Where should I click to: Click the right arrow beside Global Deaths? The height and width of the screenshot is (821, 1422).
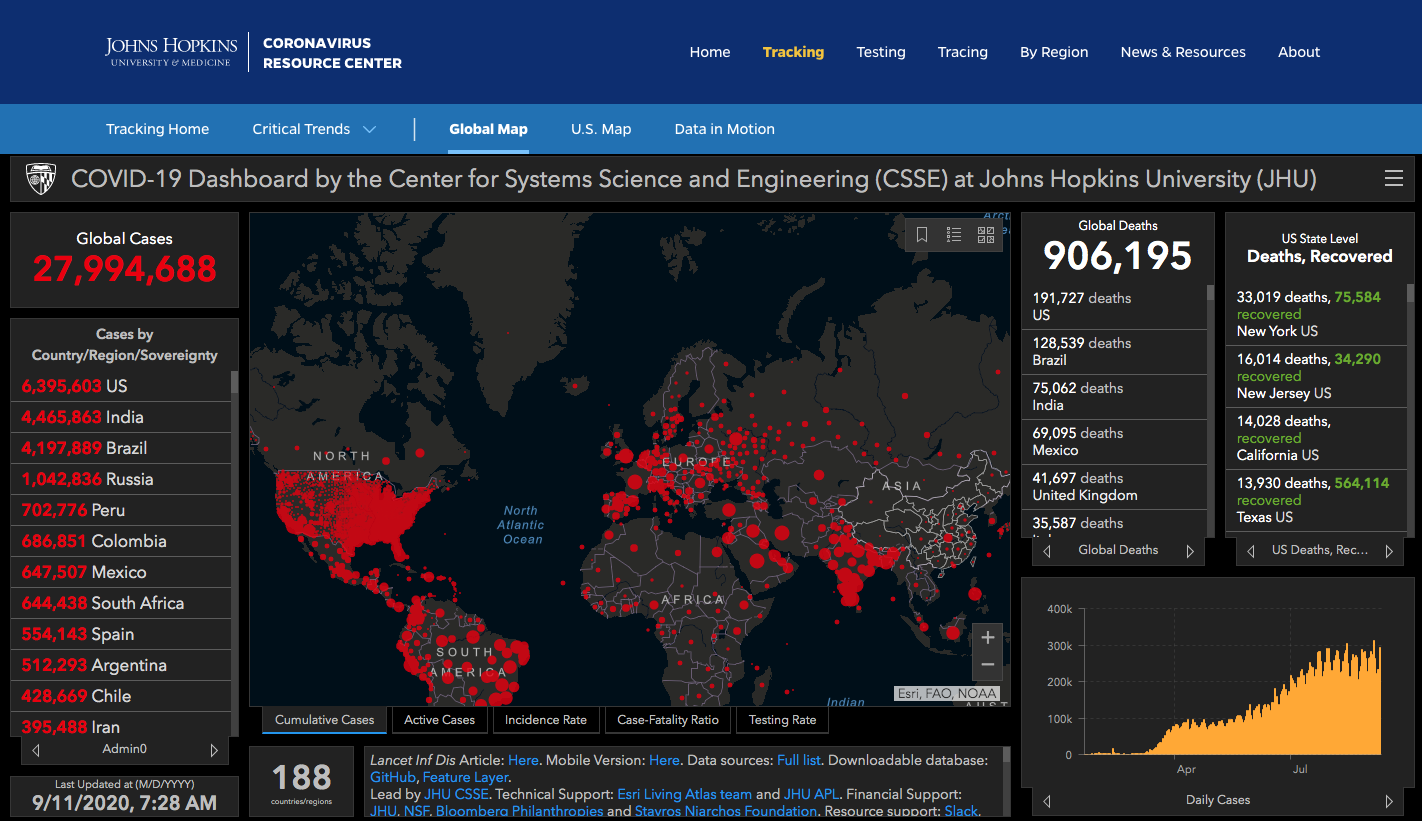[1190, 551]
